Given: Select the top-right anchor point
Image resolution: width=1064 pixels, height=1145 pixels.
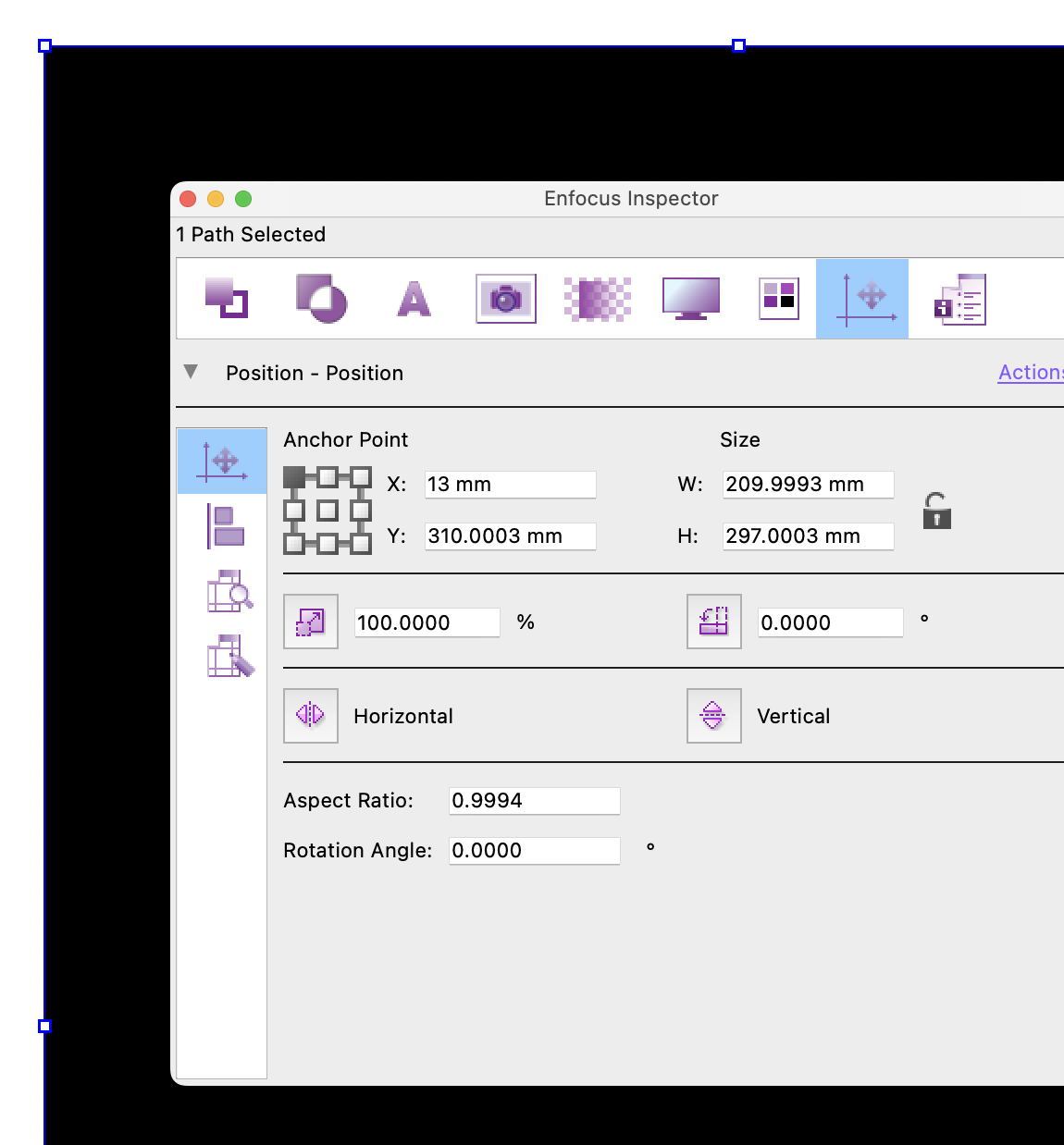Looking at the screenshot, I should pyautogui.click(x=361, y=477).
